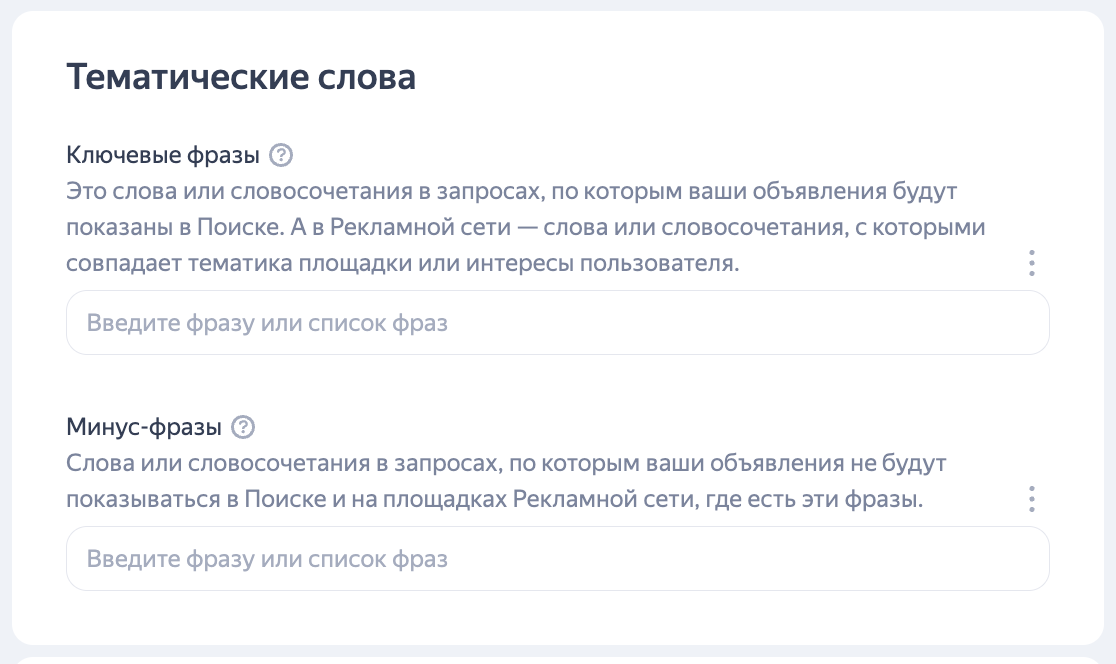Click the text 'показываться в Поиске' in minus description

pos(196,499)
